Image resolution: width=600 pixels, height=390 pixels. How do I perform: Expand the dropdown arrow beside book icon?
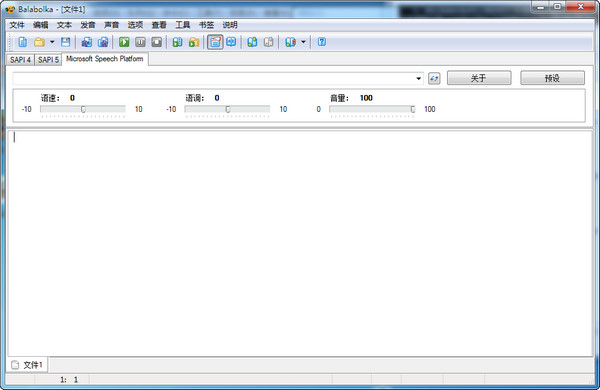[x=303, y=42]
